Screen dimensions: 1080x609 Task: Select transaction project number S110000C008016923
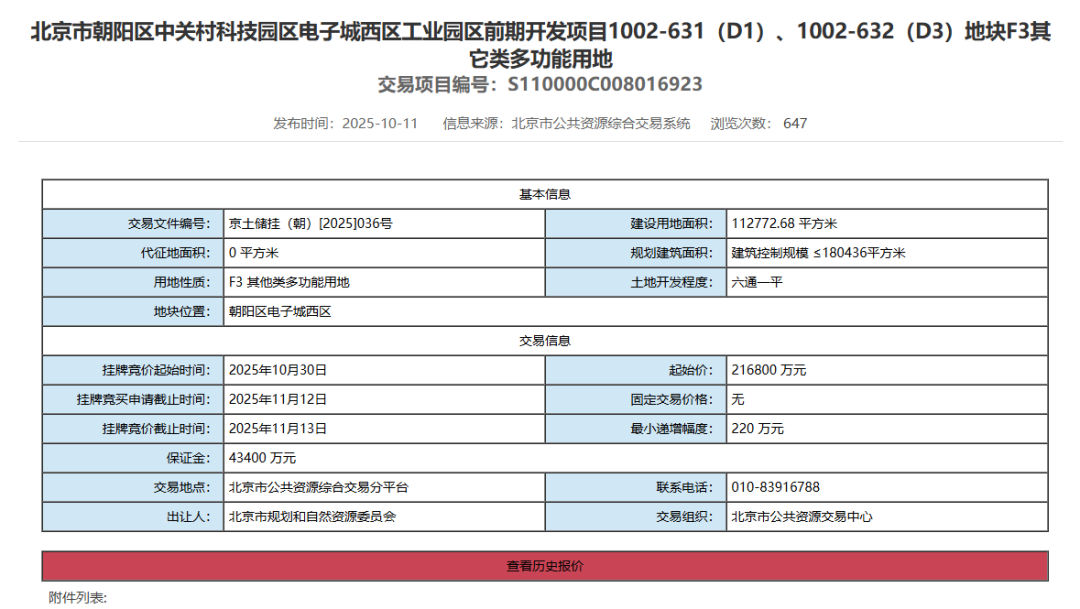coord(605,84)
